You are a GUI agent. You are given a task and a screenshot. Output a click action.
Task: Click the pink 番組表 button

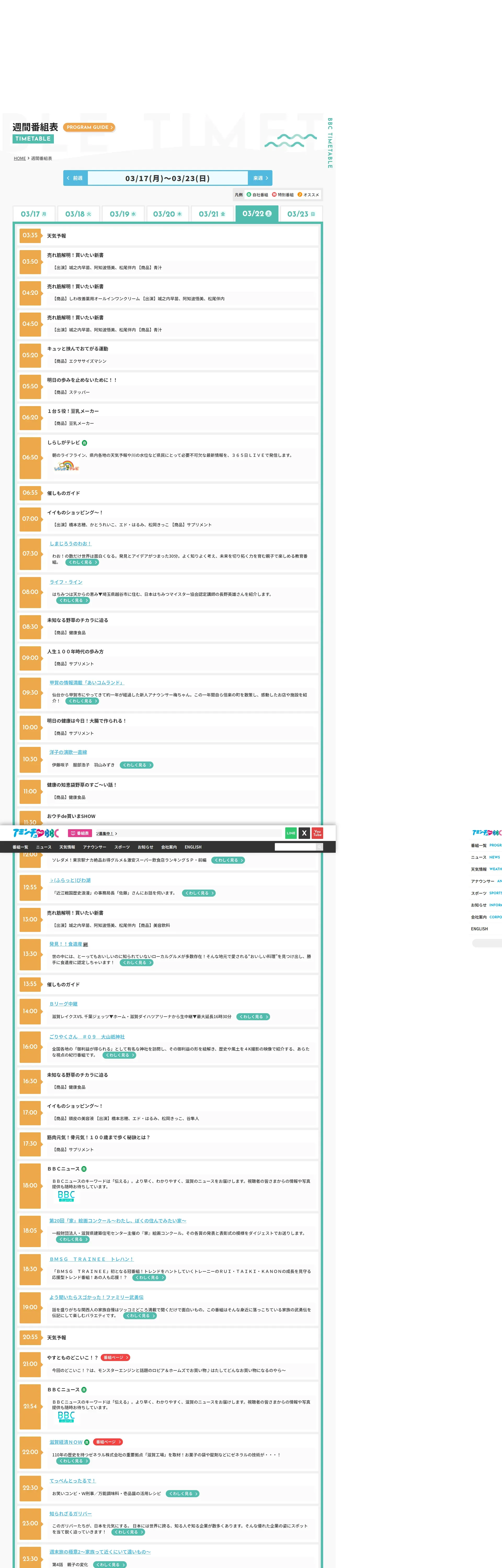click(x=80, y=833)
